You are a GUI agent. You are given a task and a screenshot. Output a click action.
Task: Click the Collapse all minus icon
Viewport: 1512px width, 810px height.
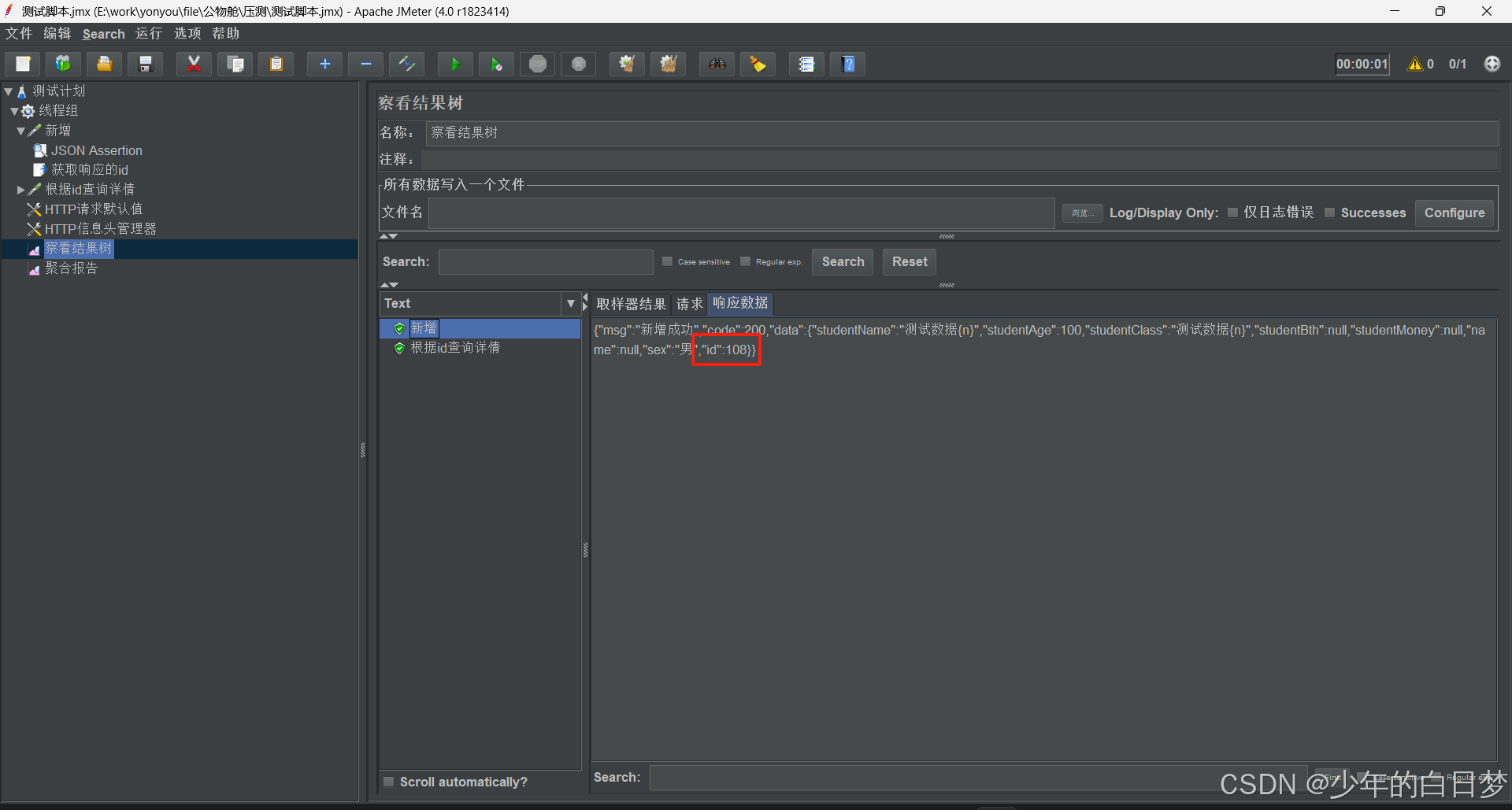click(x=366, y=64)
